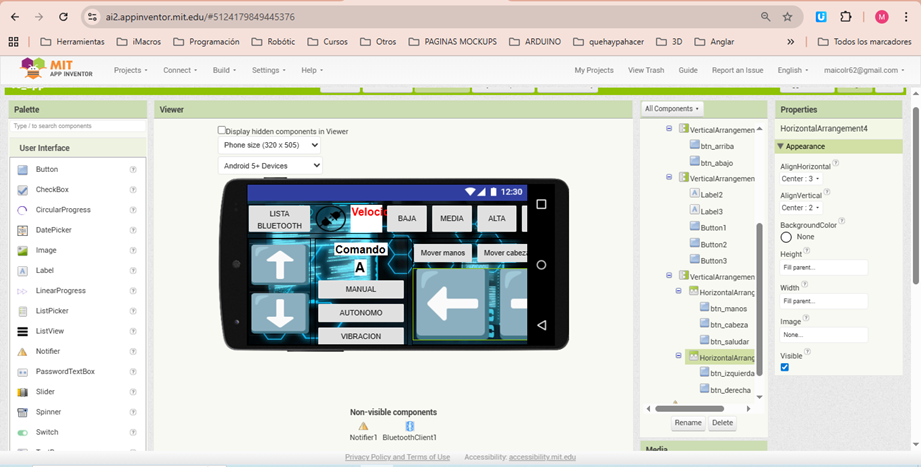Screen dimensions: 921x467
Task: Choose the Slider component icon
Action: 22,392
